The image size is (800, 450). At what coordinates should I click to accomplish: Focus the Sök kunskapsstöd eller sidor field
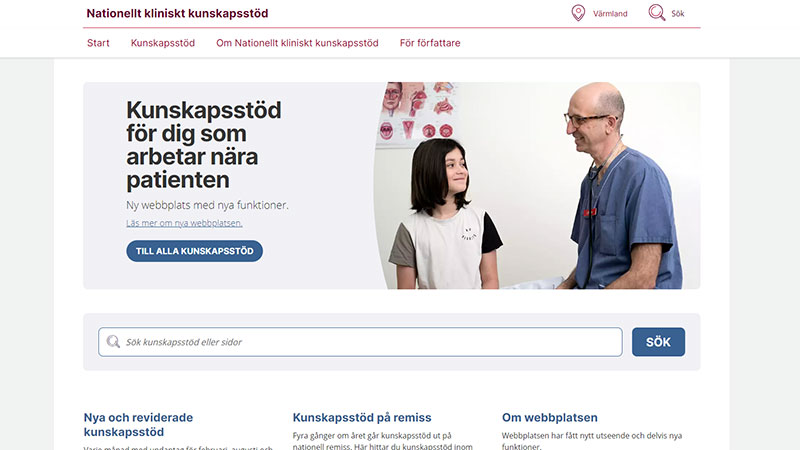click(x=360, y=342)
